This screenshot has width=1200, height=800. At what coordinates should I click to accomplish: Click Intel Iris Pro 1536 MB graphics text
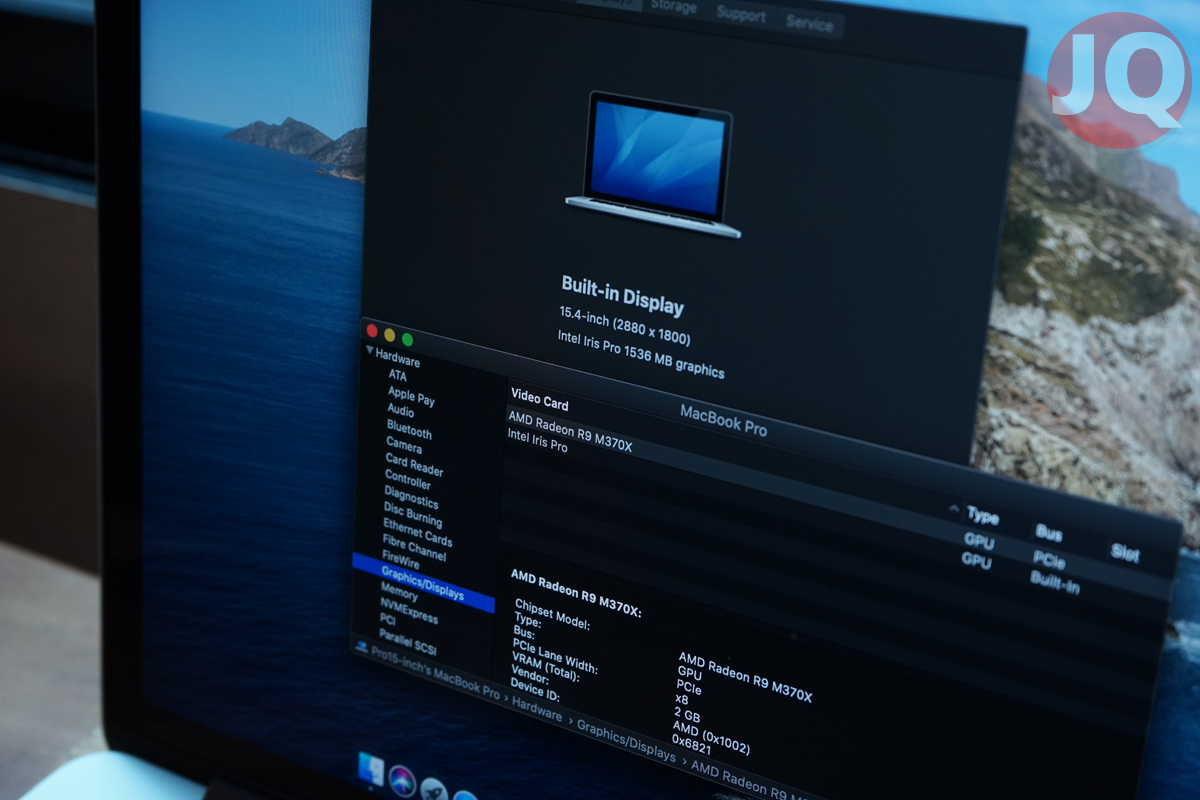641,354
